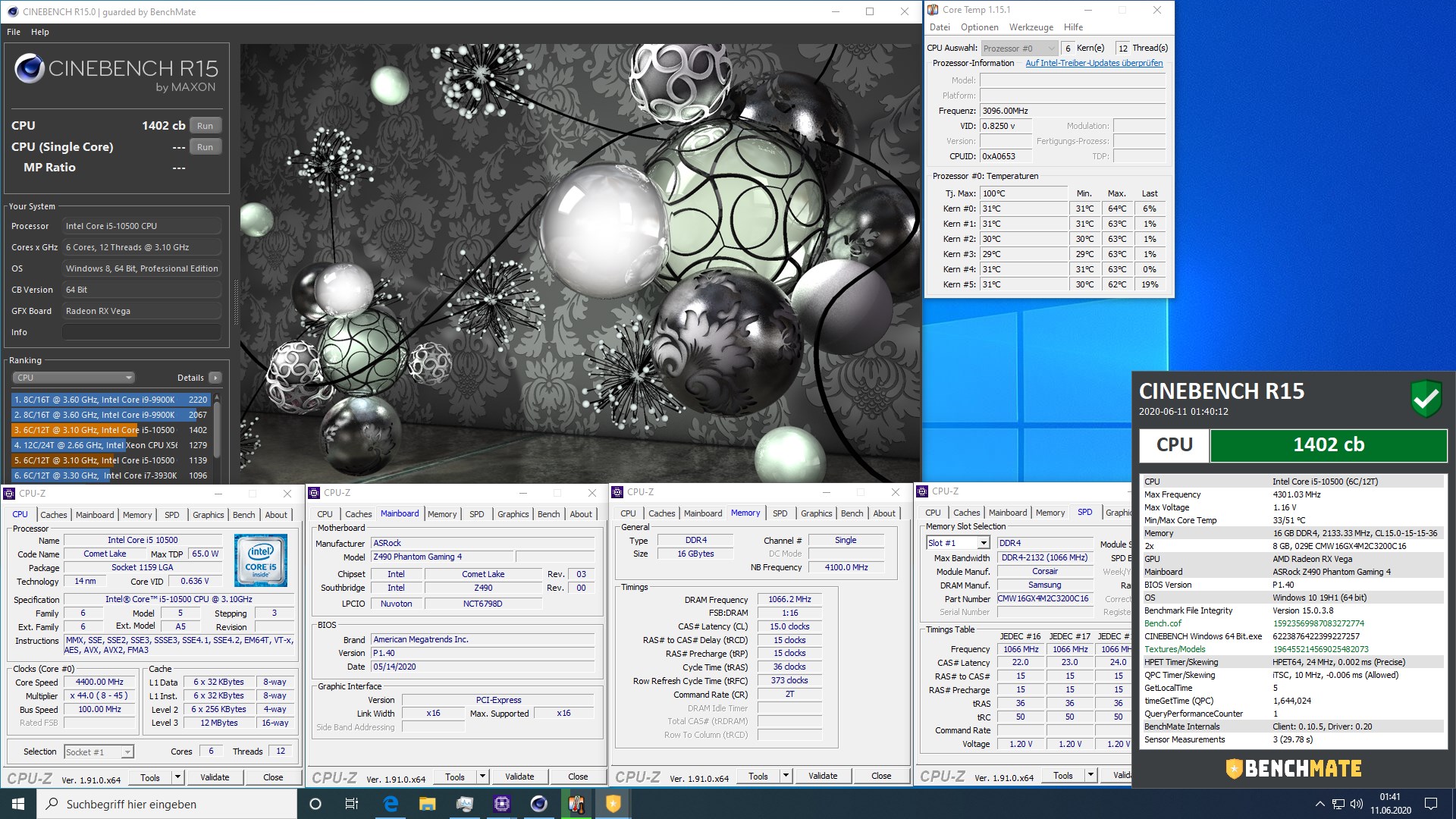The image size is (1456, 819).
Task: Open the Datei menu in Core Temp
Action: coord(940,27)
